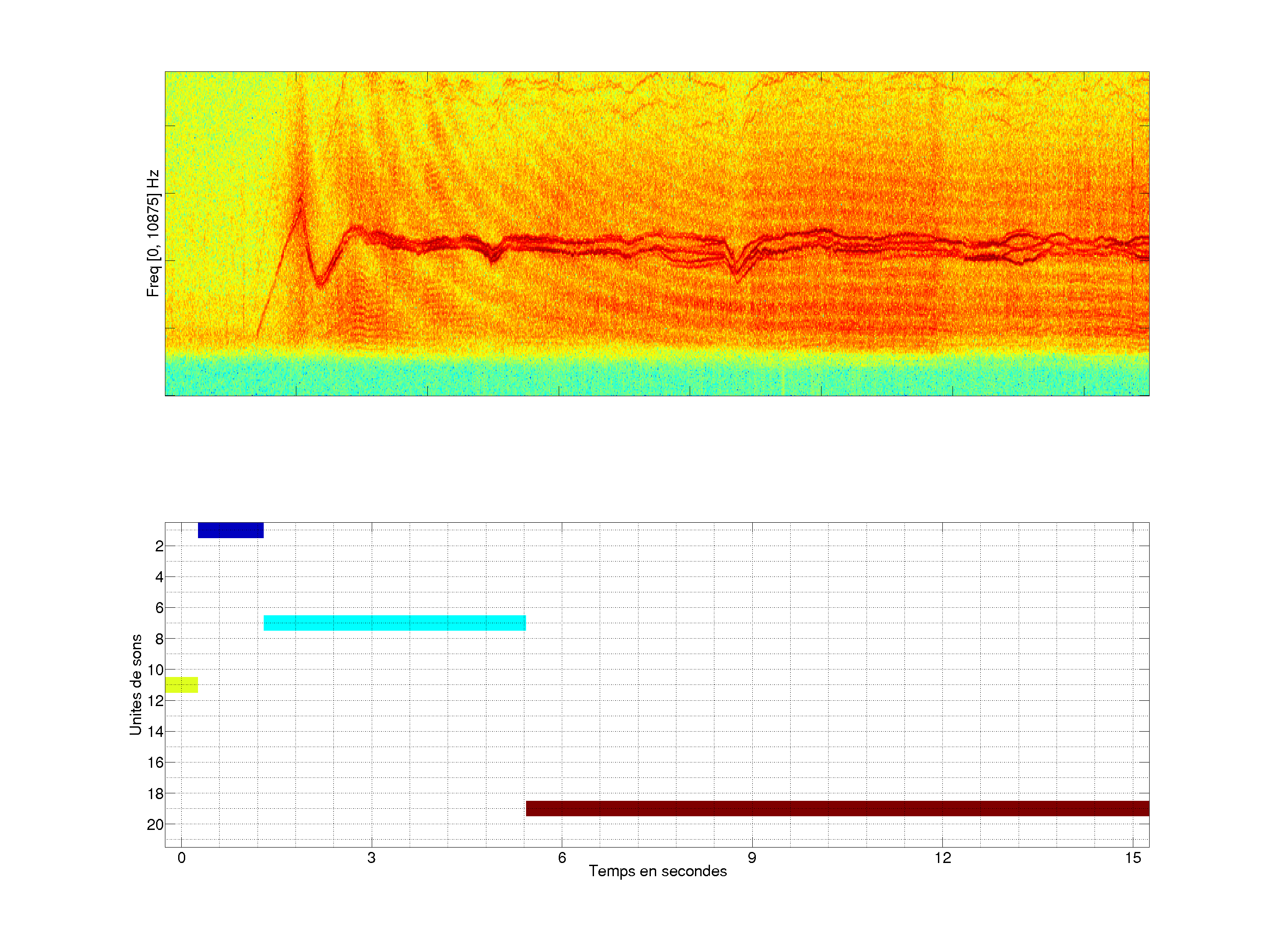Click the blue-green low-frequency band of spectrogram
This screenshot has width=1270, height=952.
pyautogui.click(x=657, y=376)
